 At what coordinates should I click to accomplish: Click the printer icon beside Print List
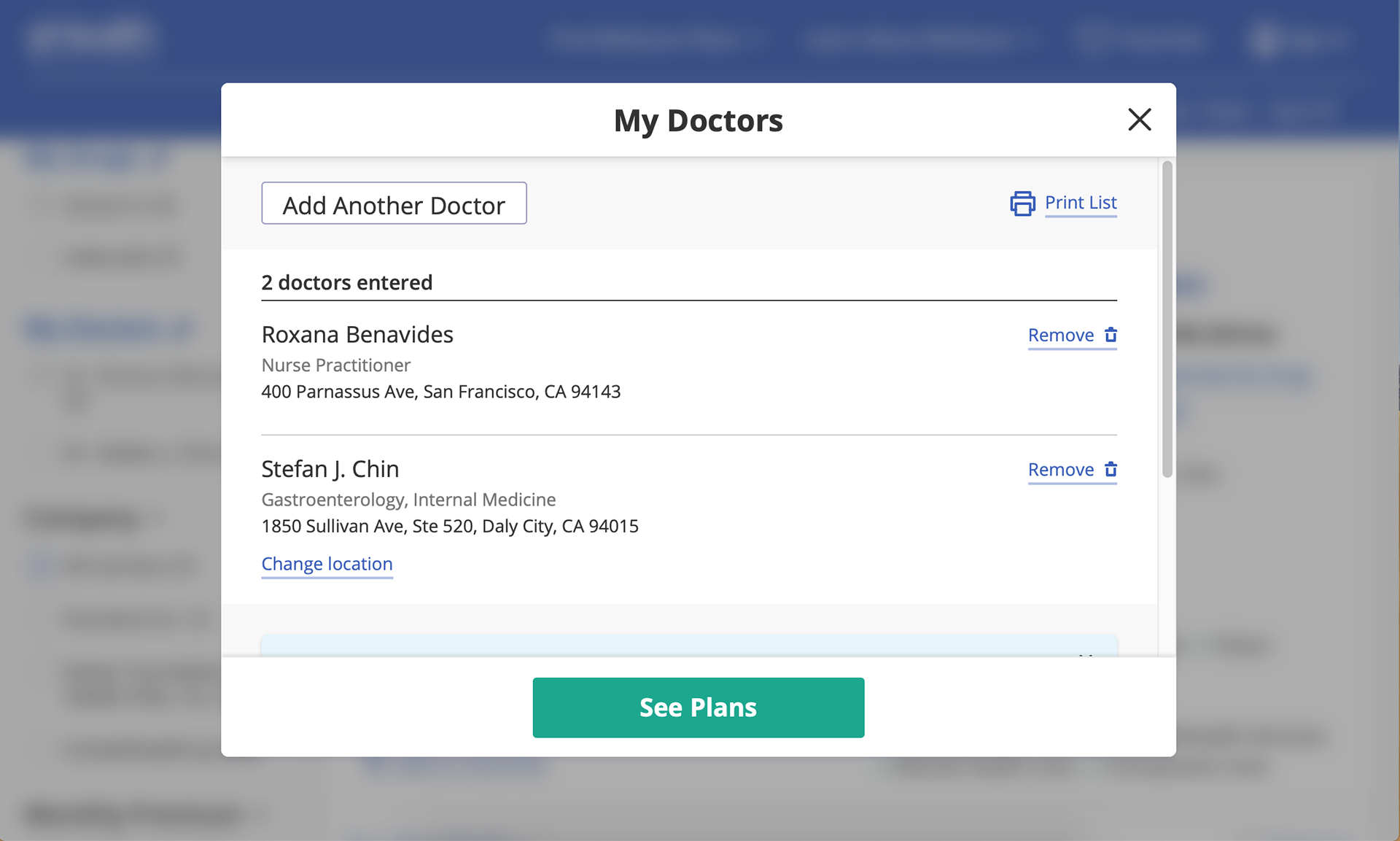[1022, 204]
